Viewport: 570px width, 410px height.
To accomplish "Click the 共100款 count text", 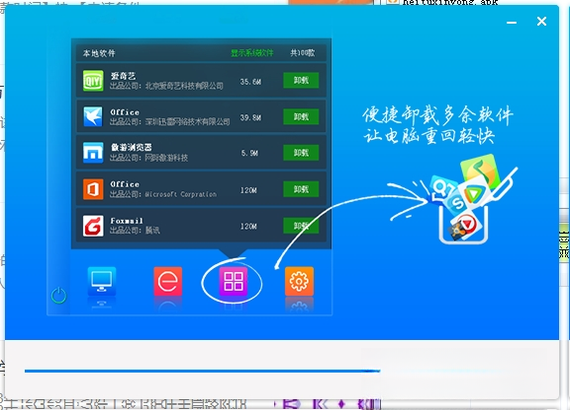I will [302, 53].
